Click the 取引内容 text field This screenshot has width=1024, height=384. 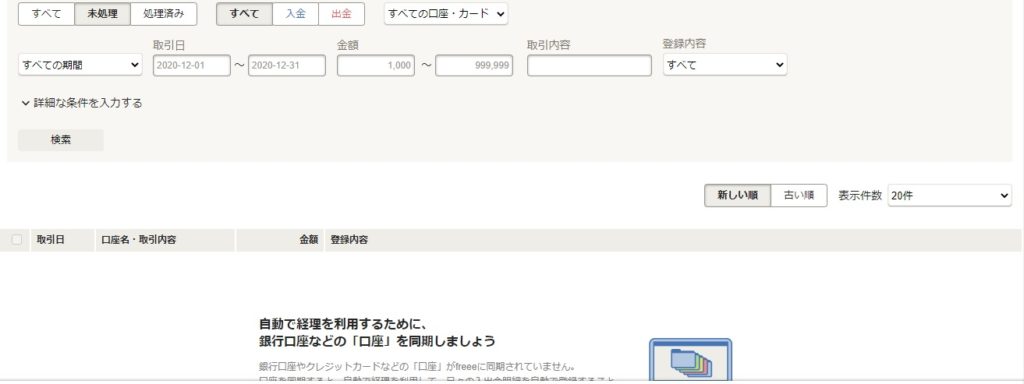(589, 65)
